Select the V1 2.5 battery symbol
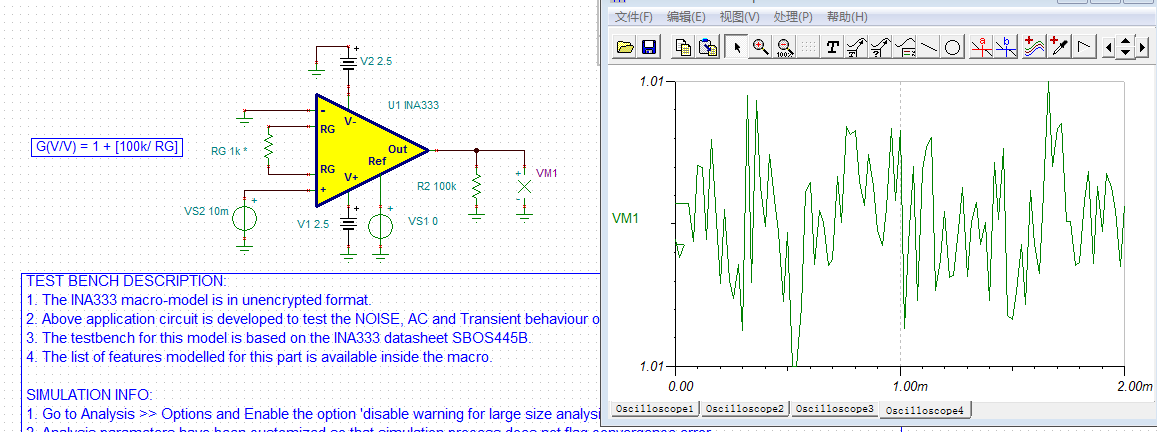Viewport: 1157px width, 432px height. 348,222
